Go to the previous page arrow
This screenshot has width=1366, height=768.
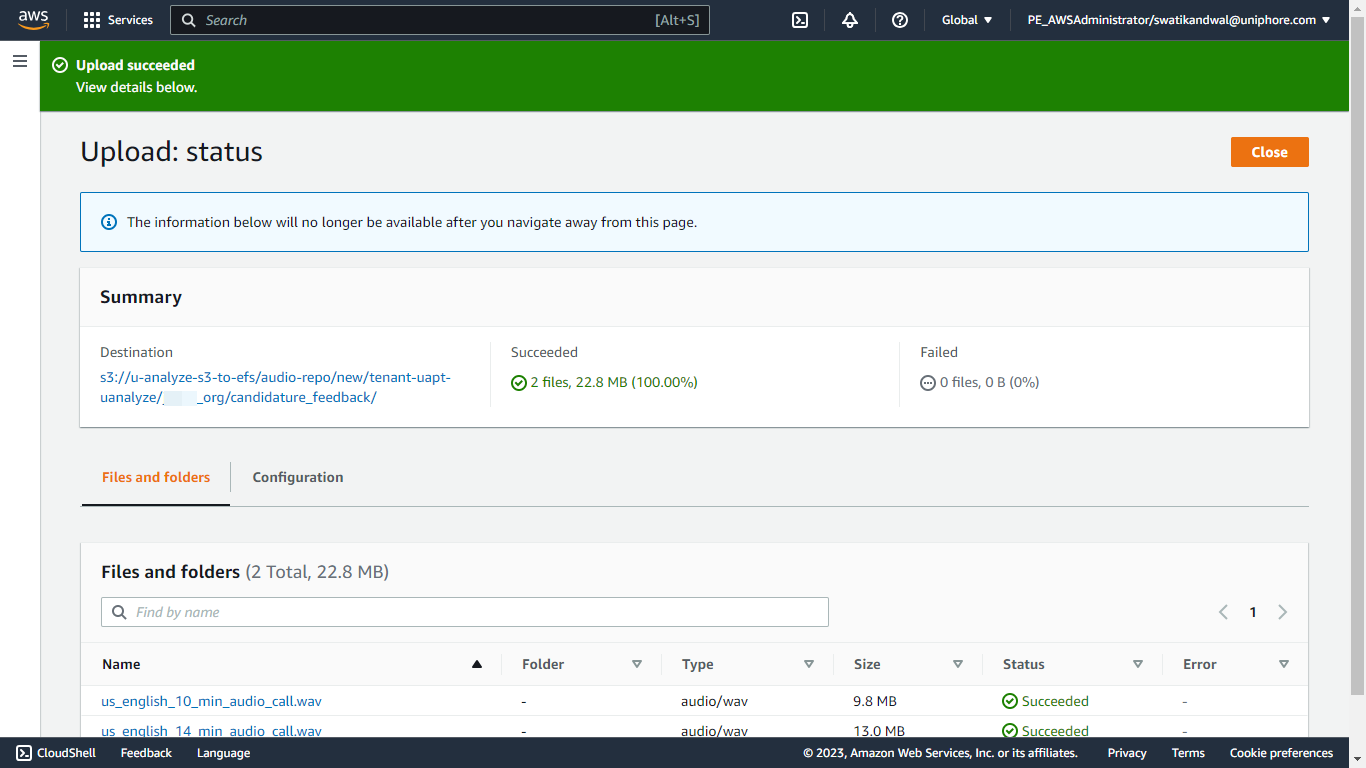tap(1223, 612)
